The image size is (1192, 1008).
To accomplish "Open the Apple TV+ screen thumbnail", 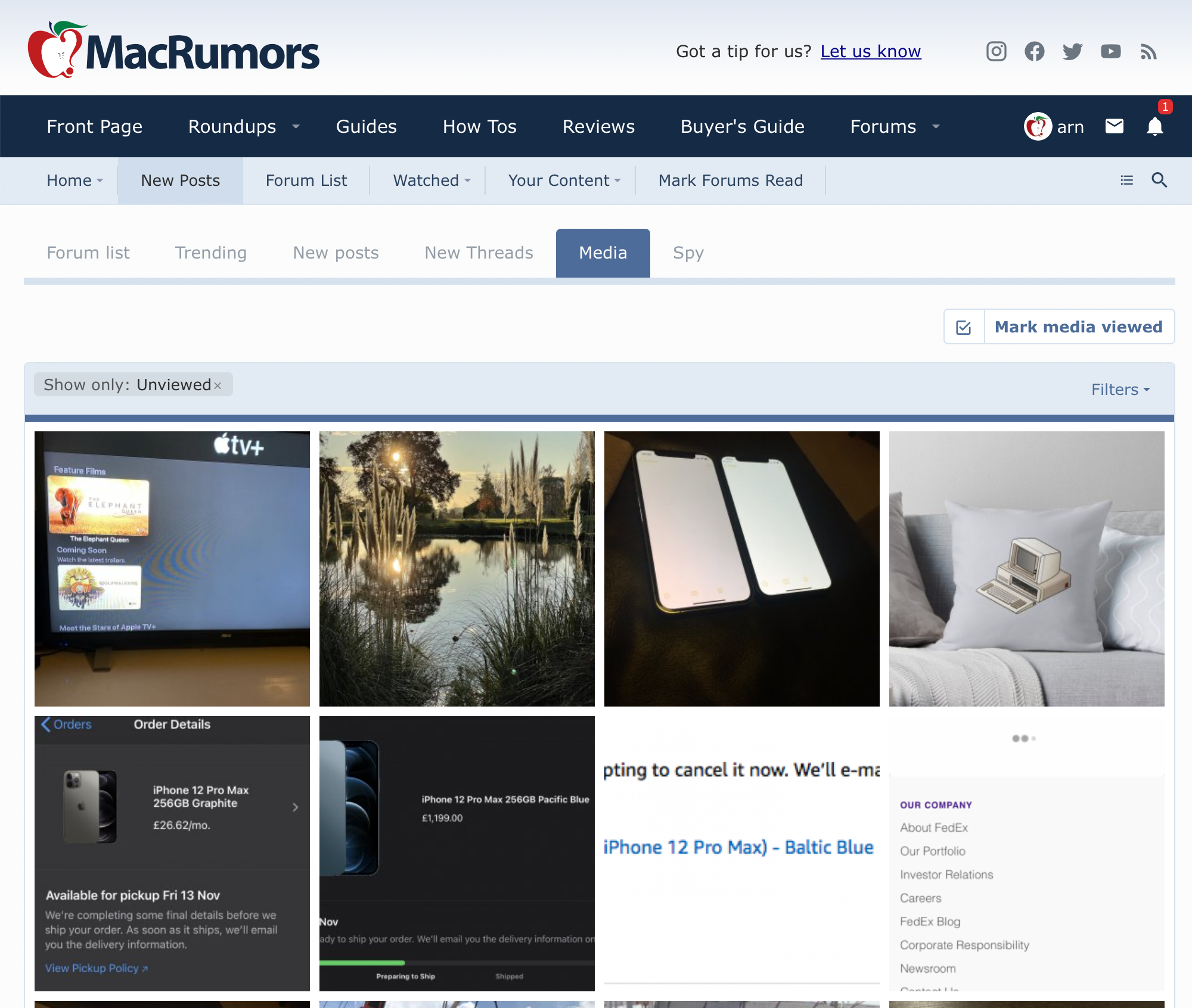I will pos(172,568).
